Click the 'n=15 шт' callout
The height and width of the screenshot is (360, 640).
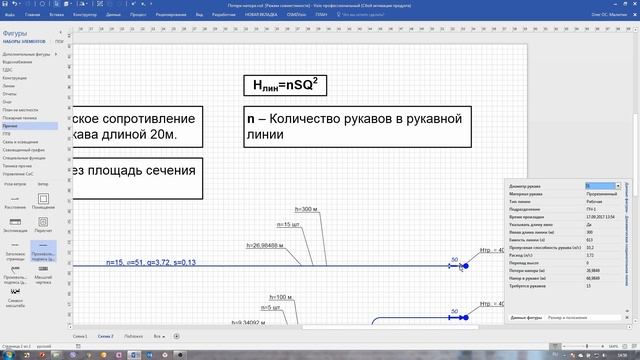click(x=288, y=224)
